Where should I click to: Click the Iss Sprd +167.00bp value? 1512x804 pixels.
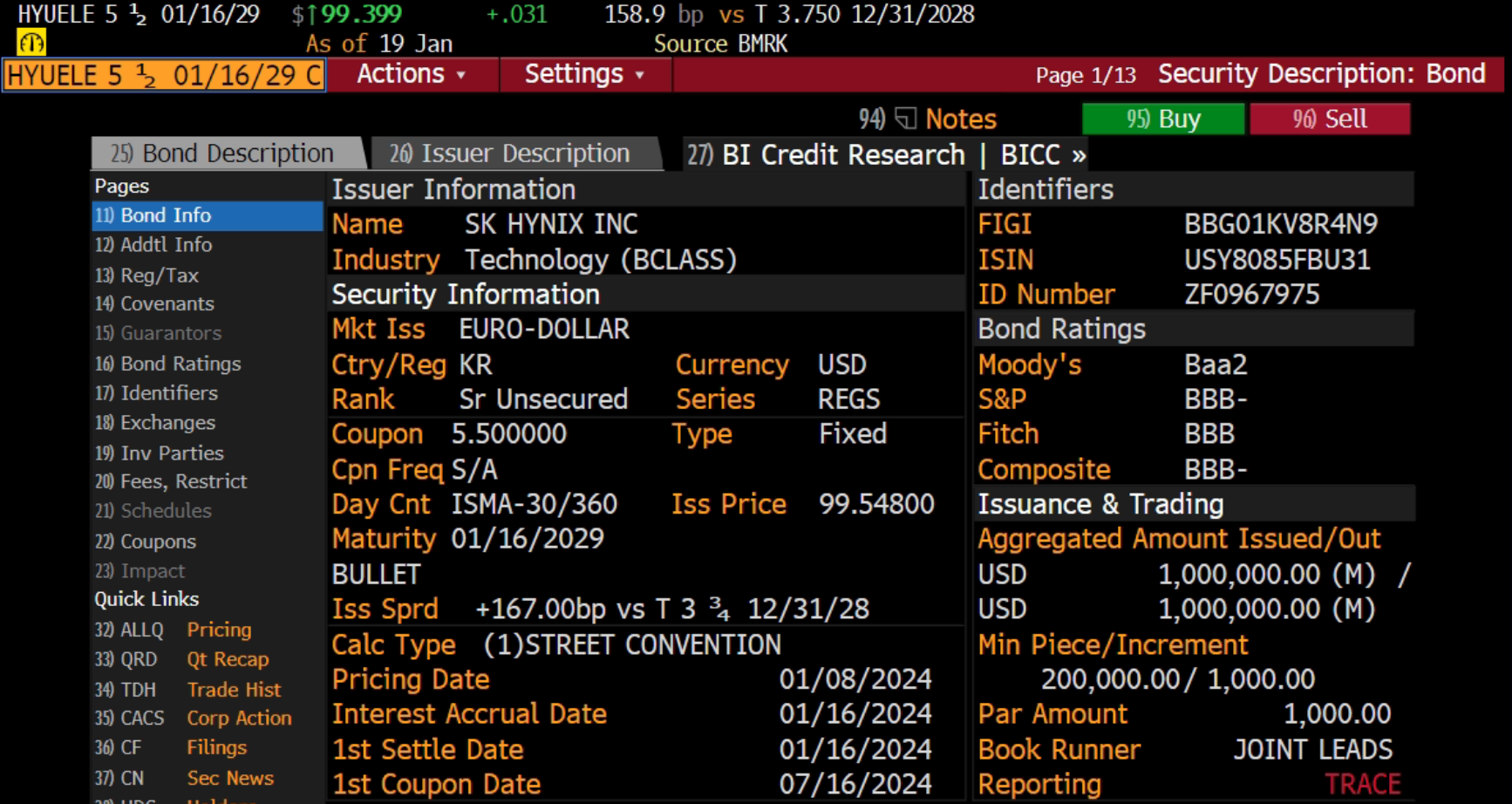pyautogui.click(x=672, y=609)
